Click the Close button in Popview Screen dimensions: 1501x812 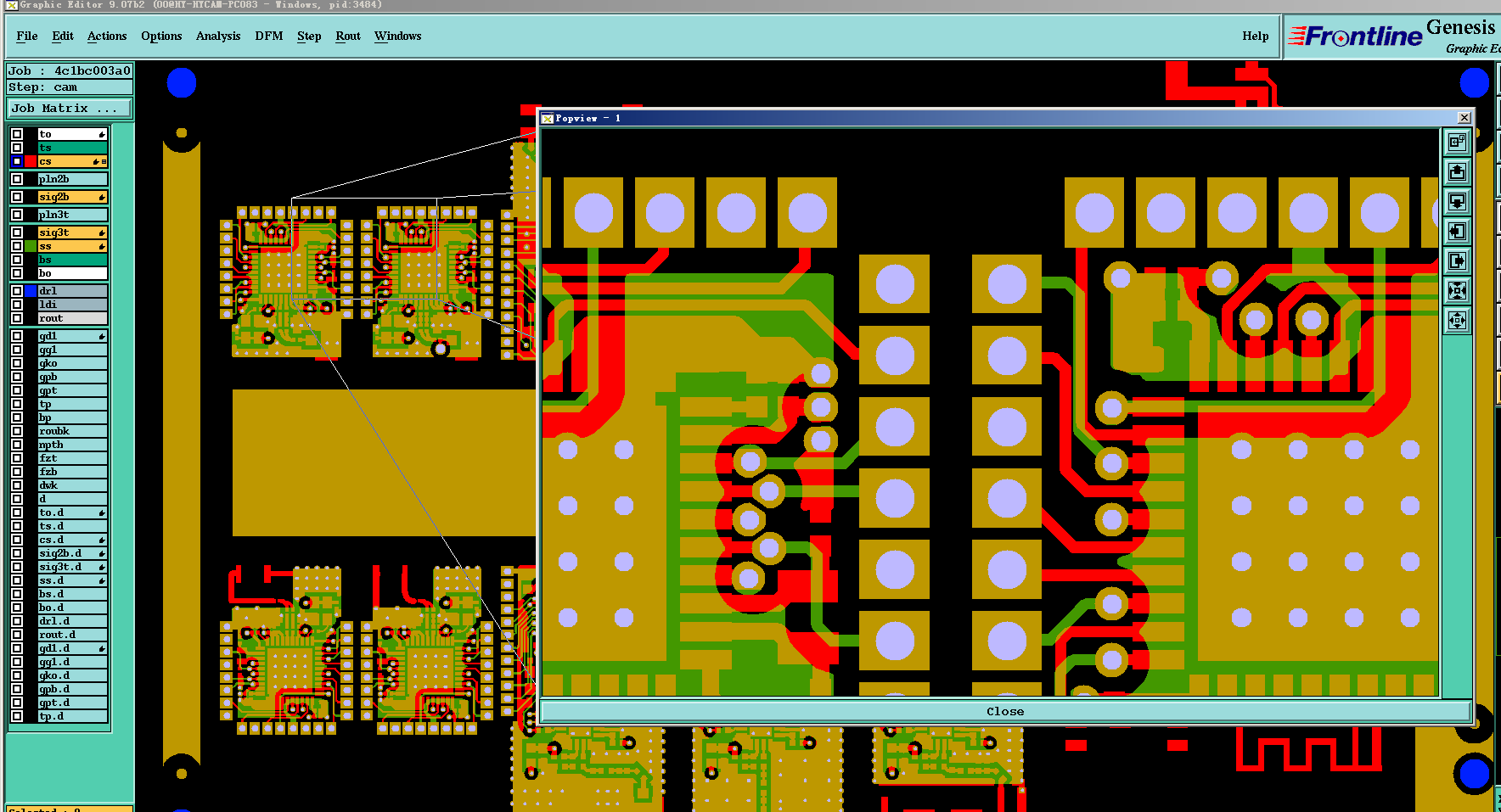[1005, 711]
